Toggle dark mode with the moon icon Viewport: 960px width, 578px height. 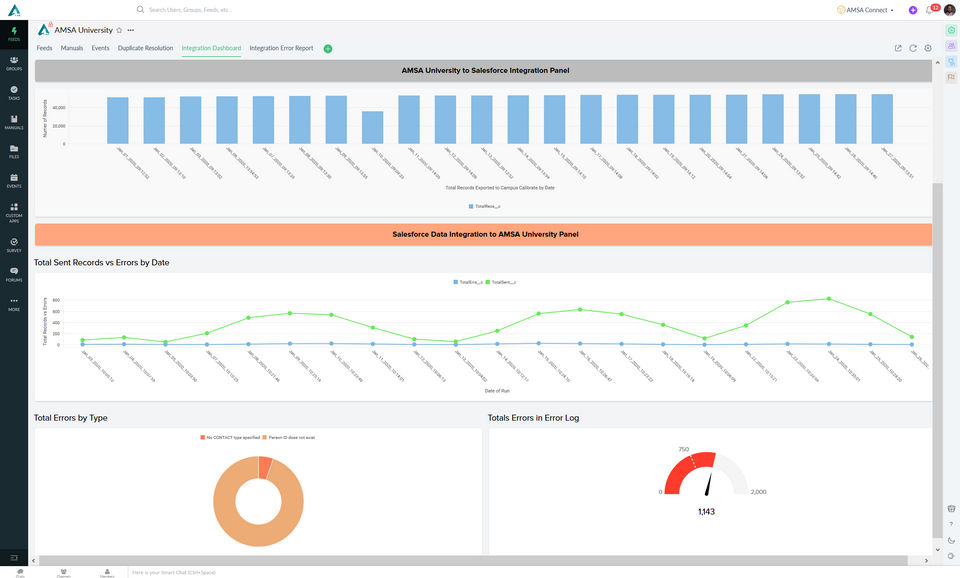[951, 541]
